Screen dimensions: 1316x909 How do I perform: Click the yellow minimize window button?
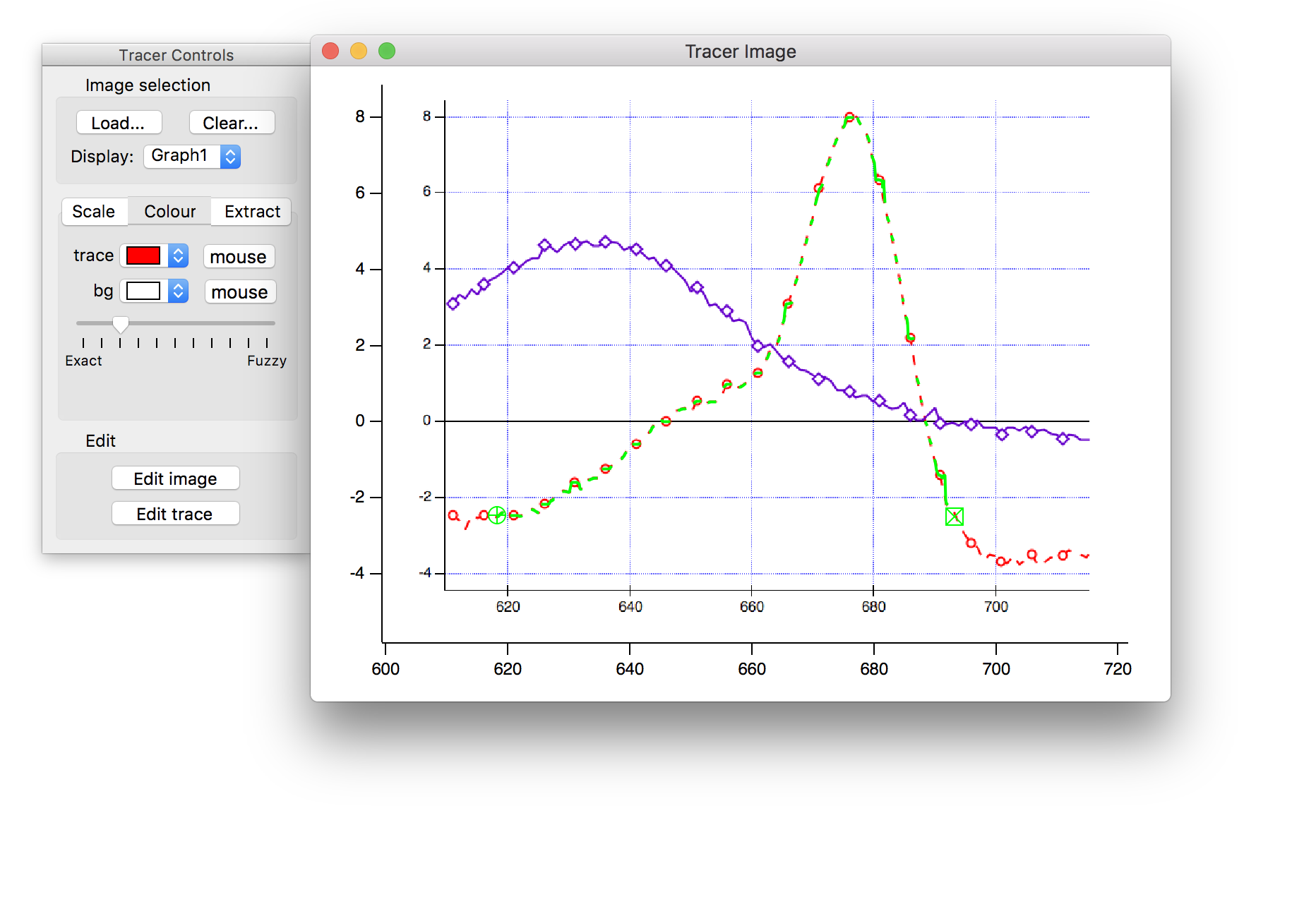tap(359, 52)
